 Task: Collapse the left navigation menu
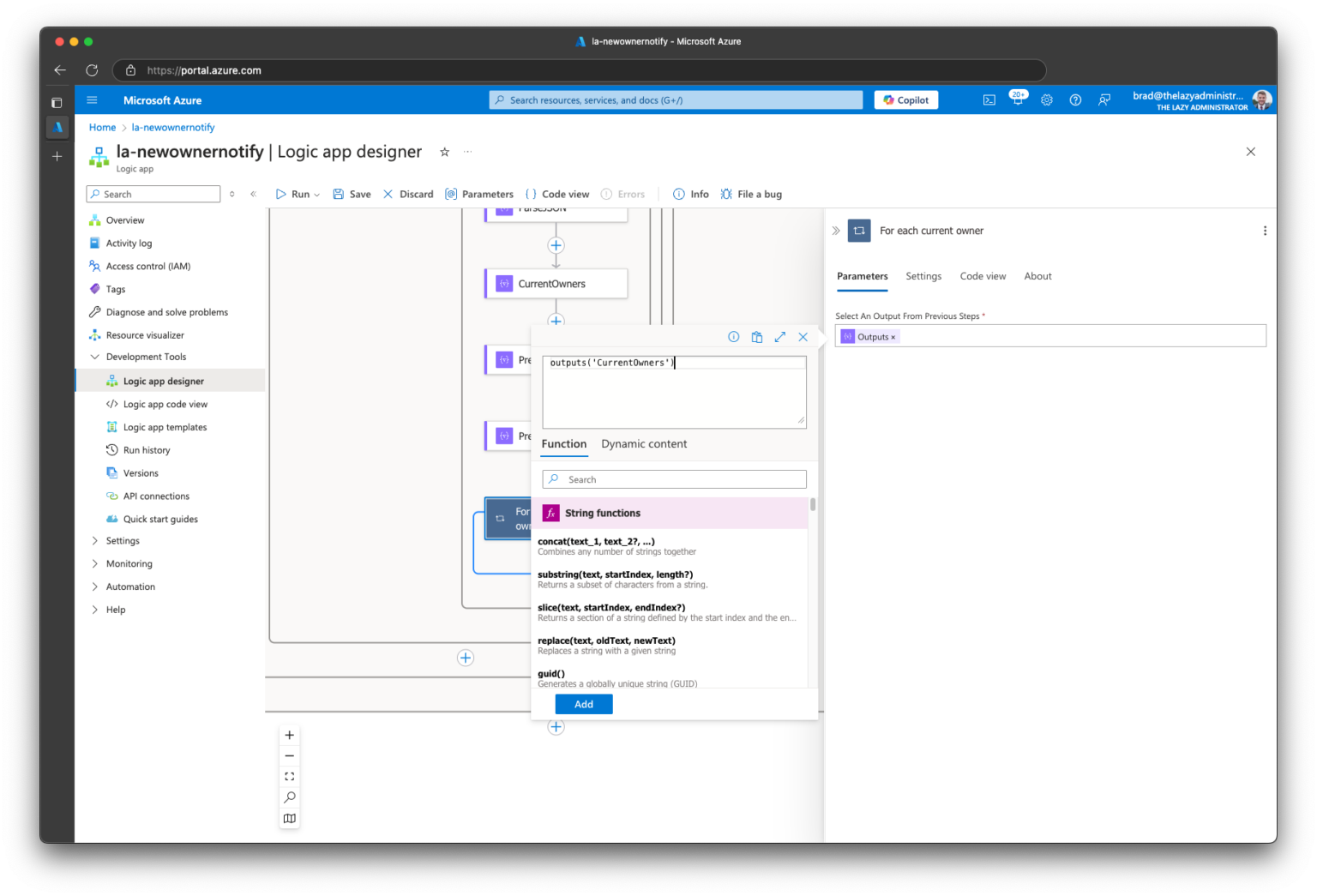tap(253, 195)
